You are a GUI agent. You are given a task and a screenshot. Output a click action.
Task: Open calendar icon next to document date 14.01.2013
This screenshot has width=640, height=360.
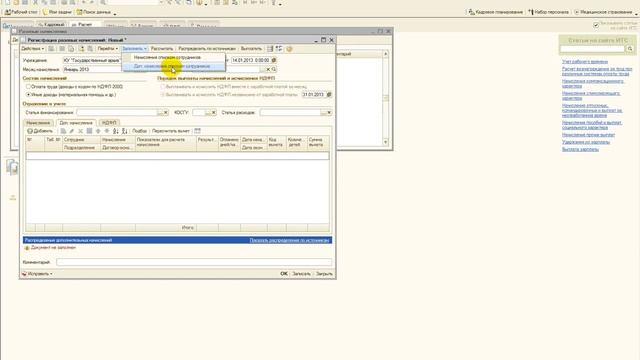click(274, 60)
